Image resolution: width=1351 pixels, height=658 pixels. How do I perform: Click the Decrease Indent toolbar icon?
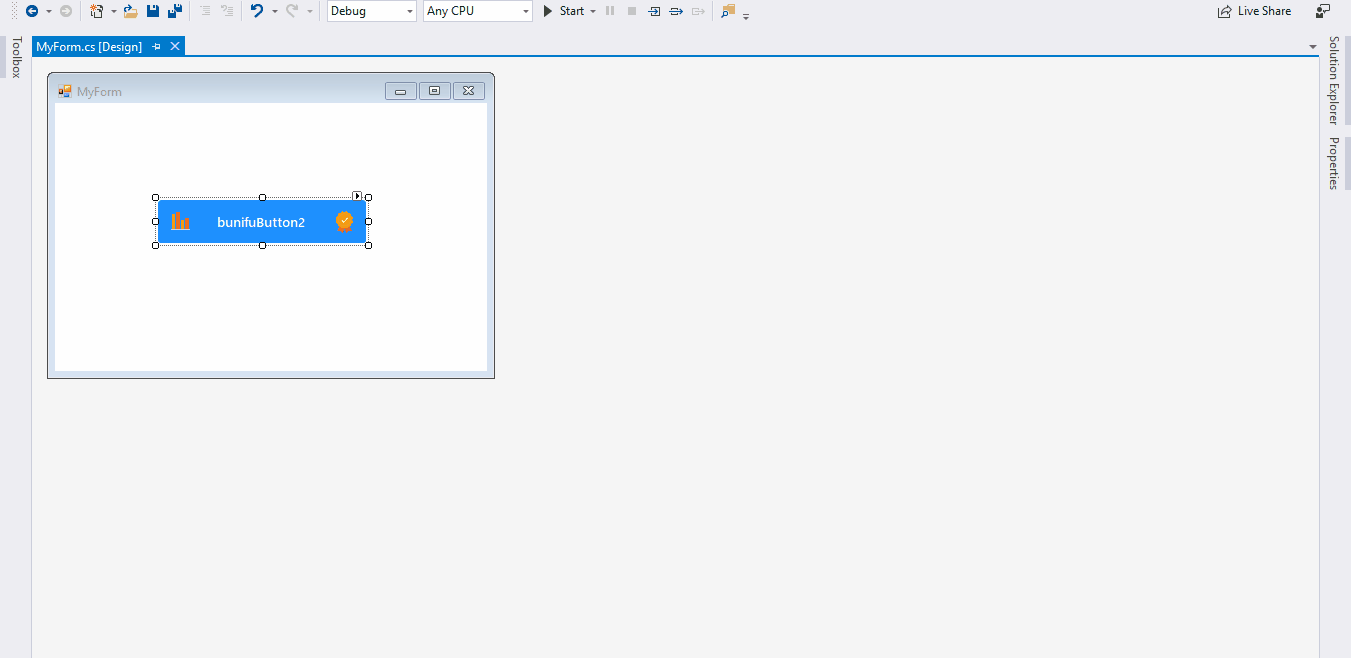click(x=205, y=11)
